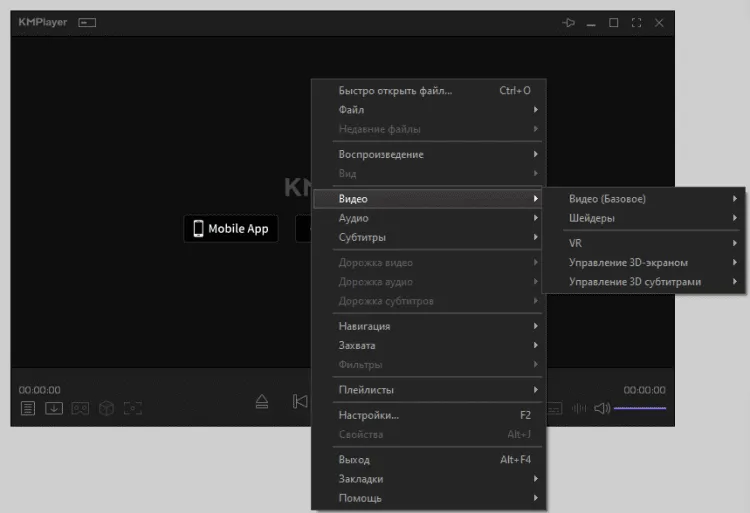Expand arrow next to 'Плейлисты'
Screen dimensions: 750x513
pos(536,389)
